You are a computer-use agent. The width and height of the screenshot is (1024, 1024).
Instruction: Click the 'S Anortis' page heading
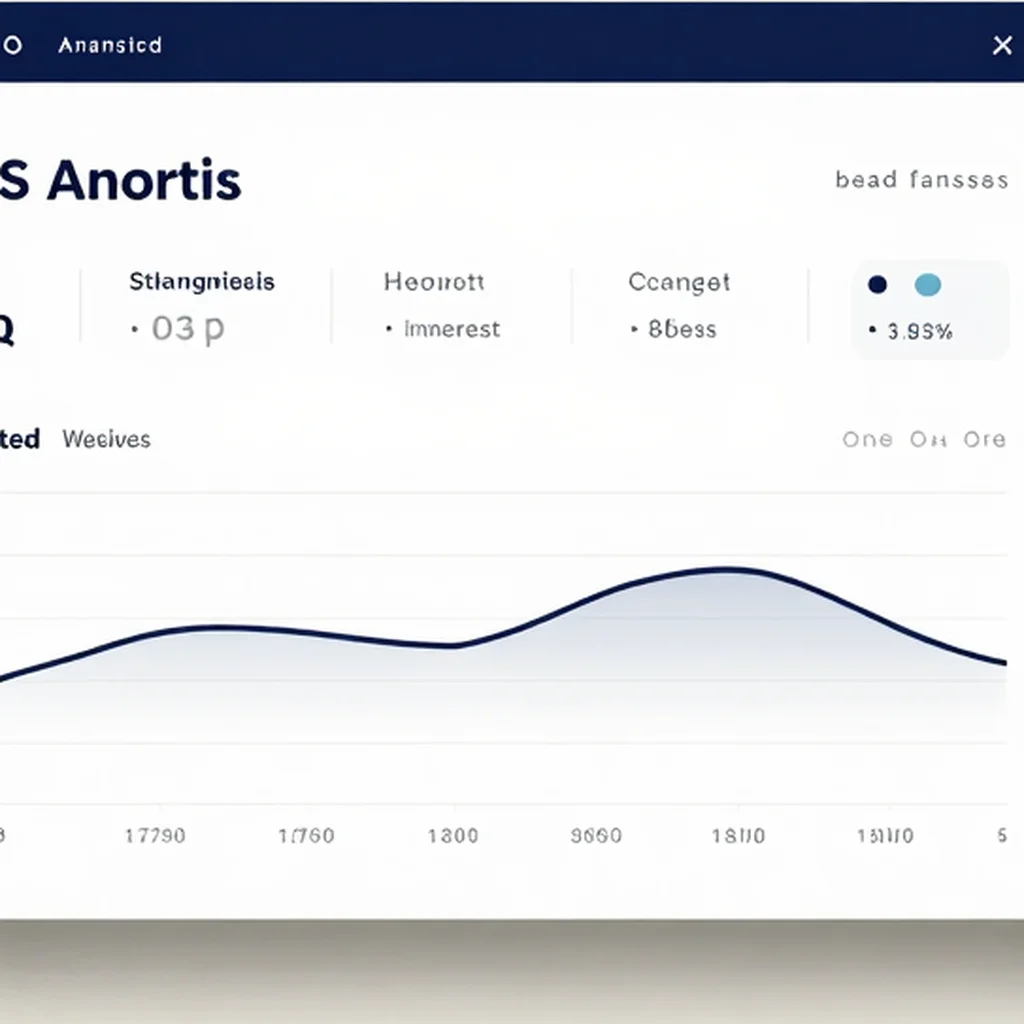pos(120,180)
